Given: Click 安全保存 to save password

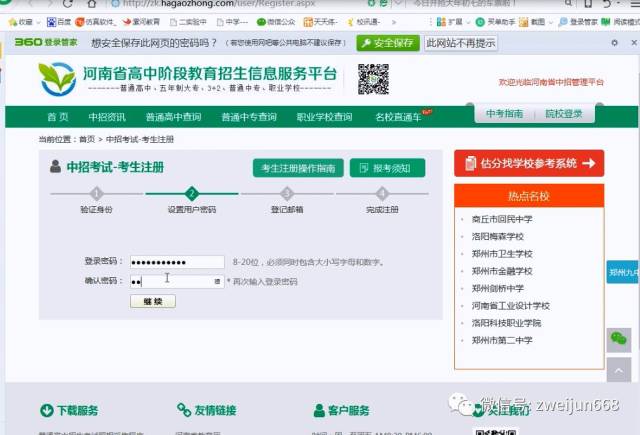Looking at the screenshot, I should pyautogui.click(x=388, y=43).
